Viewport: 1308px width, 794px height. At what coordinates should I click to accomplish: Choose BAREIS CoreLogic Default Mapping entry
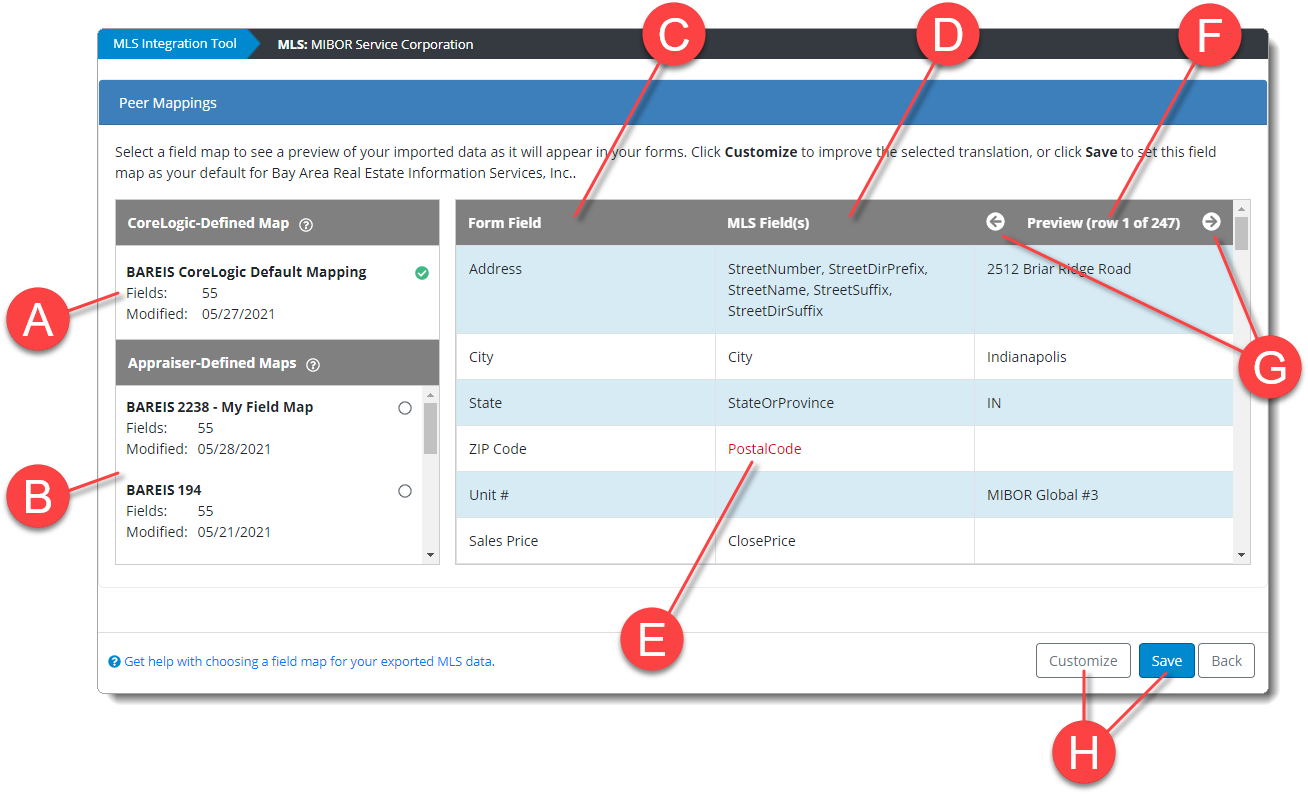point(246,272)
